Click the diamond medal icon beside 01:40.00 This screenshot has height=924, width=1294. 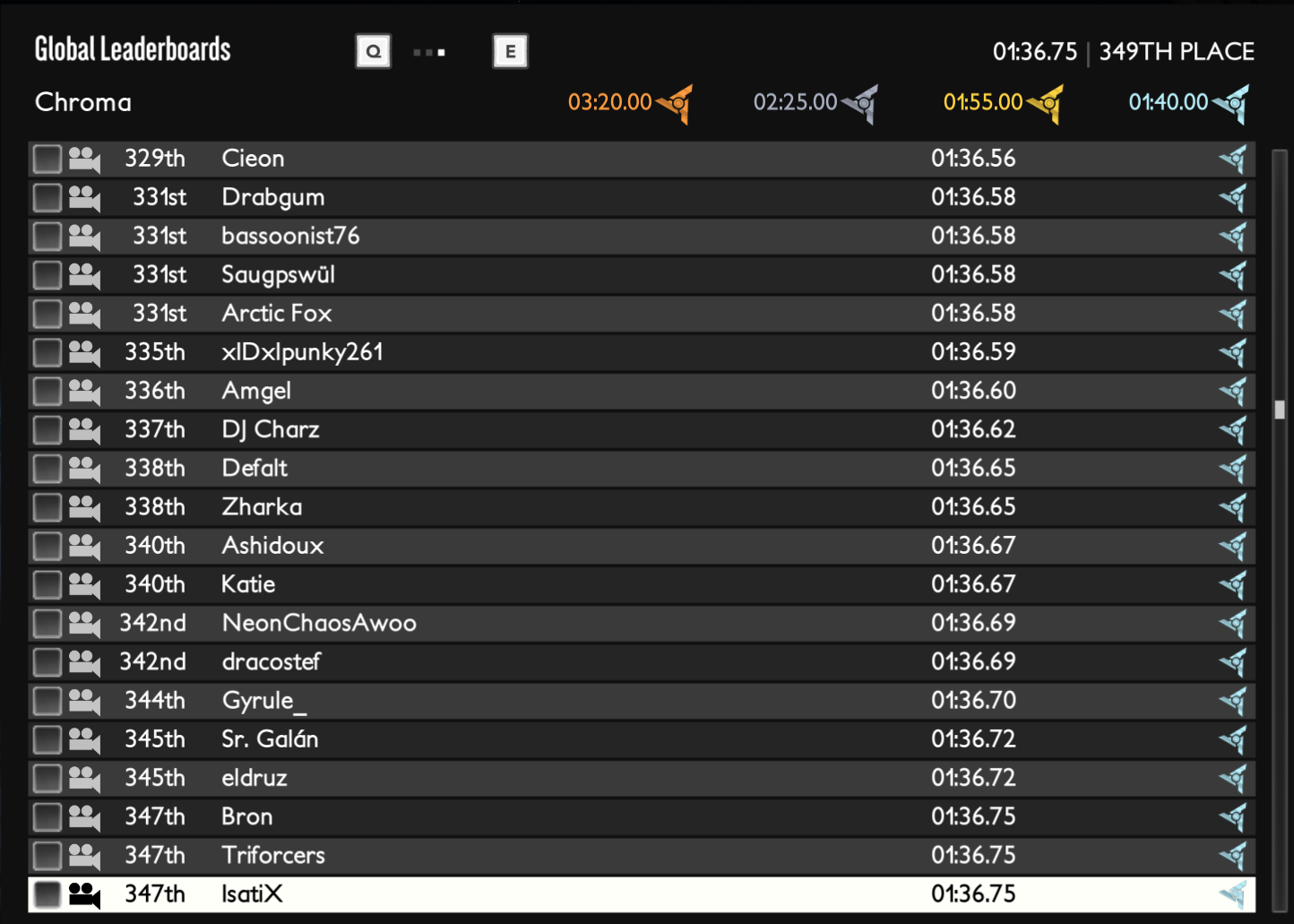coord(1233,103)
